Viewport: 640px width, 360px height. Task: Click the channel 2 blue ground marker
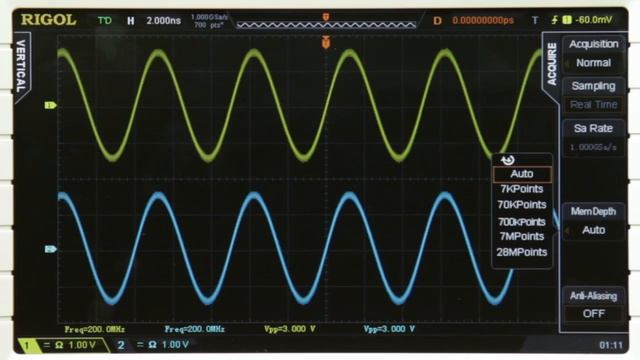50,249
